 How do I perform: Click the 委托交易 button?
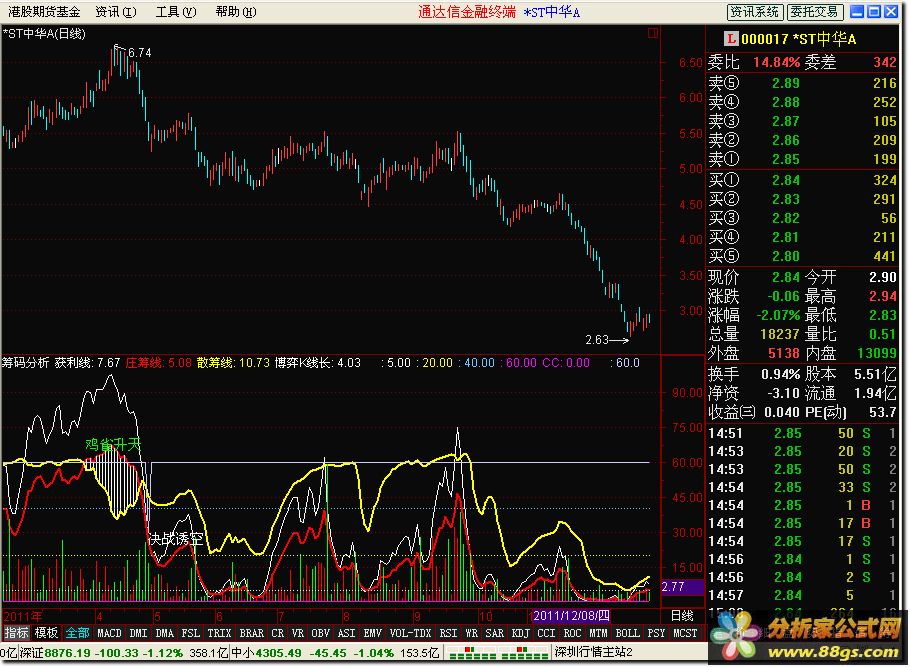coord(814,12)
